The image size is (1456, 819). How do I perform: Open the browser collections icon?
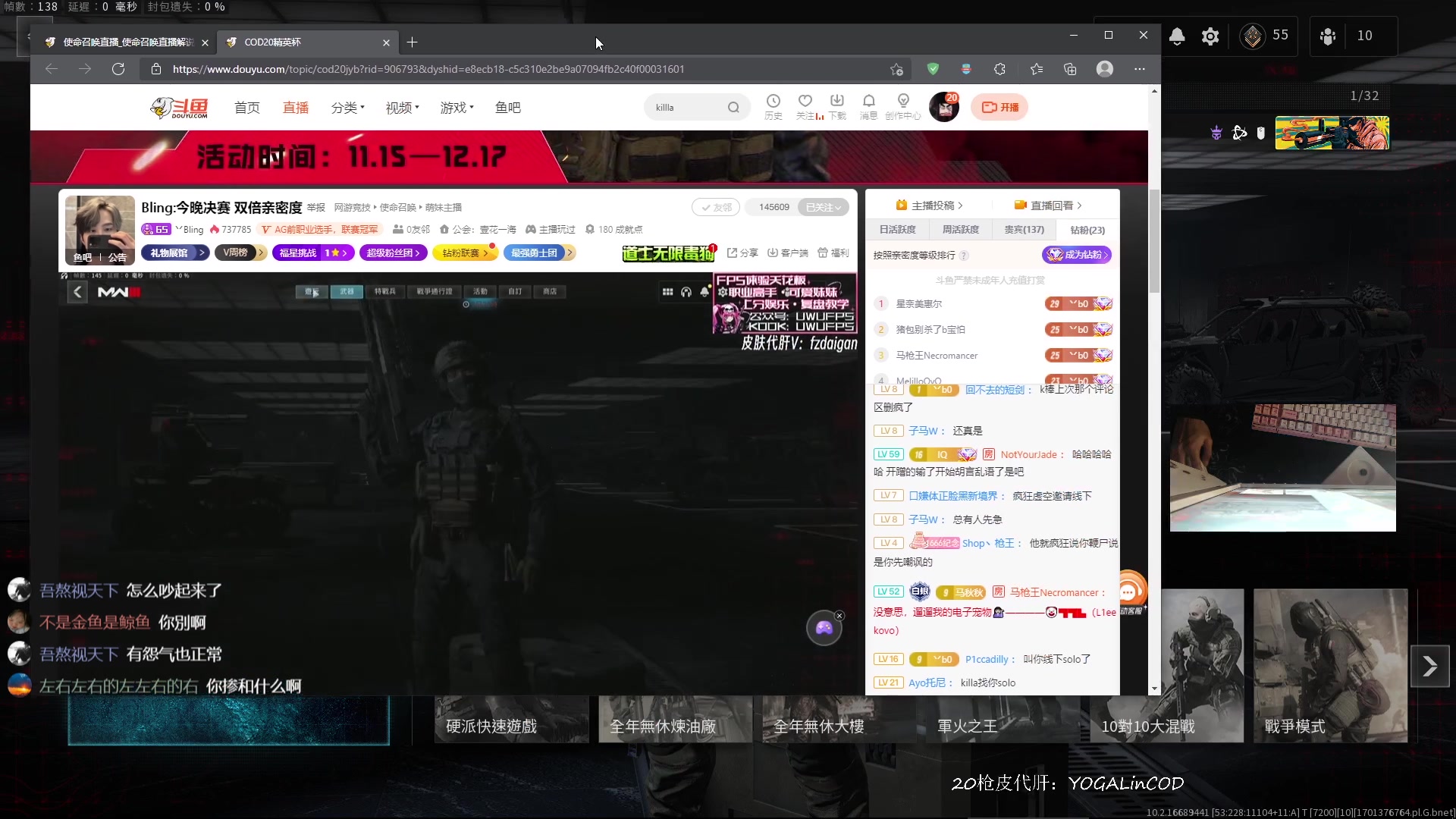click(1070, 69)
